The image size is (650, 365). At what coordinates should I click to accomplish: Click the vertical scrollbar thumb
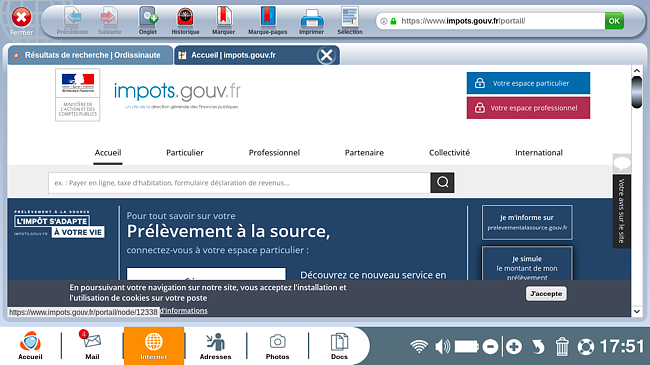[x=637, y=92]
